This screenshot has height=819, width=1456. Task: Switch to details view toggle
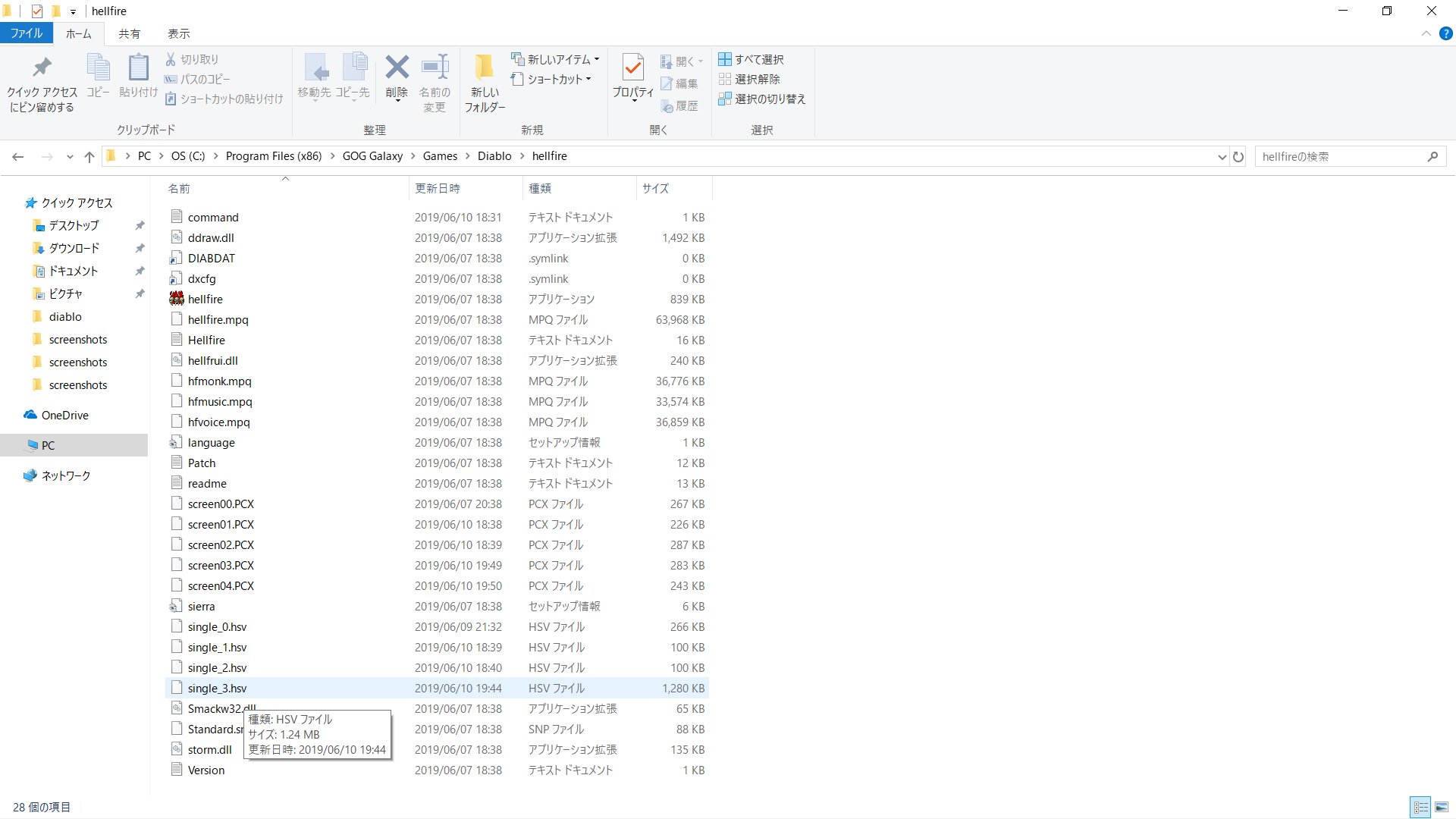pyautogui.click(x=1420, y=807)
